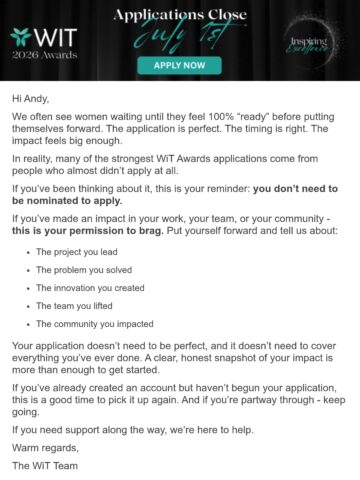Click the Applications Close banner heading
Viewport: 360px width, 480px height.
pos(180,15)
